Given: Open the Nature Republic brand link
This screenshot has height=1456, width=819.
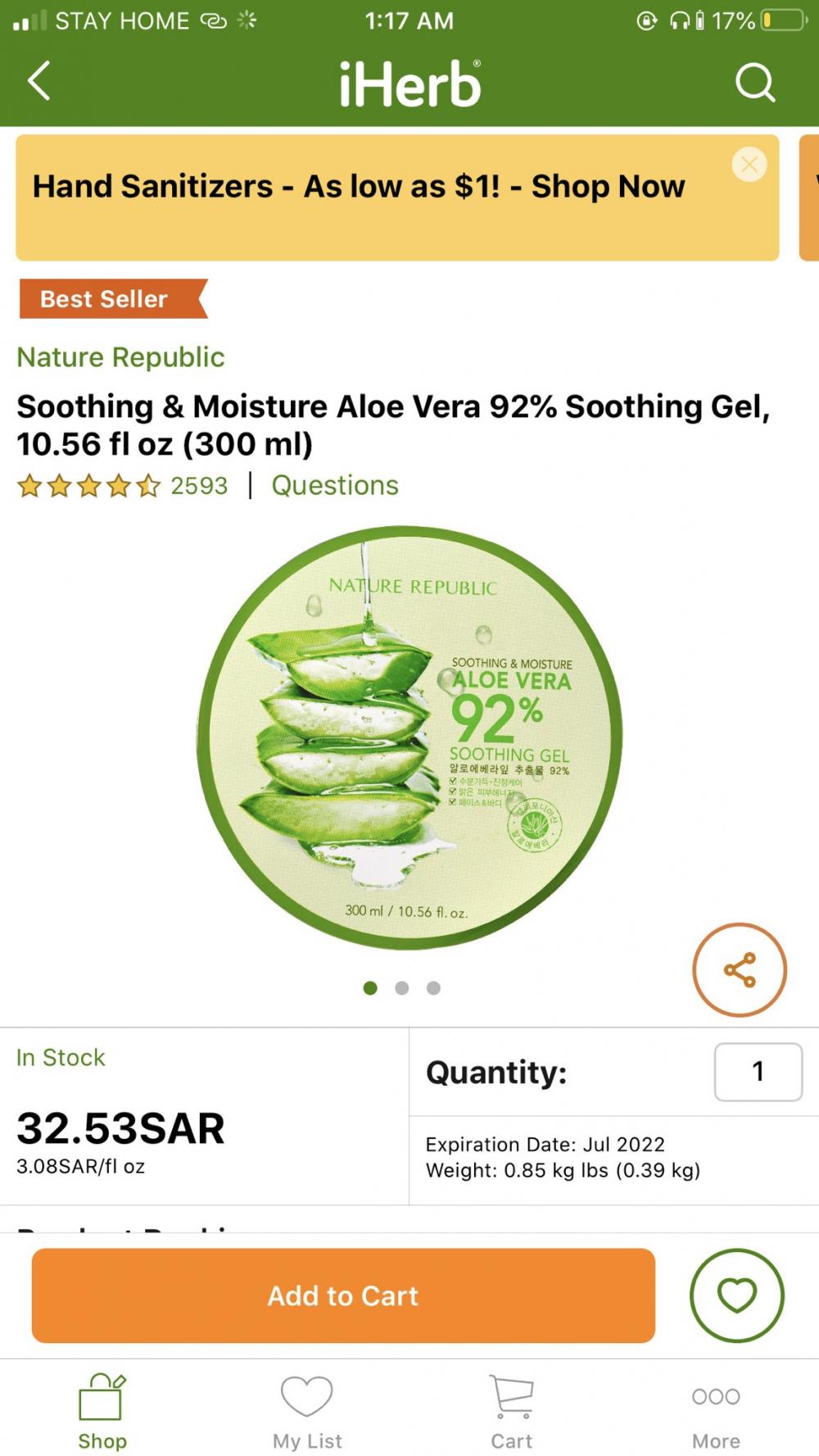Looking at the screenshot, I should coord(120,357).
